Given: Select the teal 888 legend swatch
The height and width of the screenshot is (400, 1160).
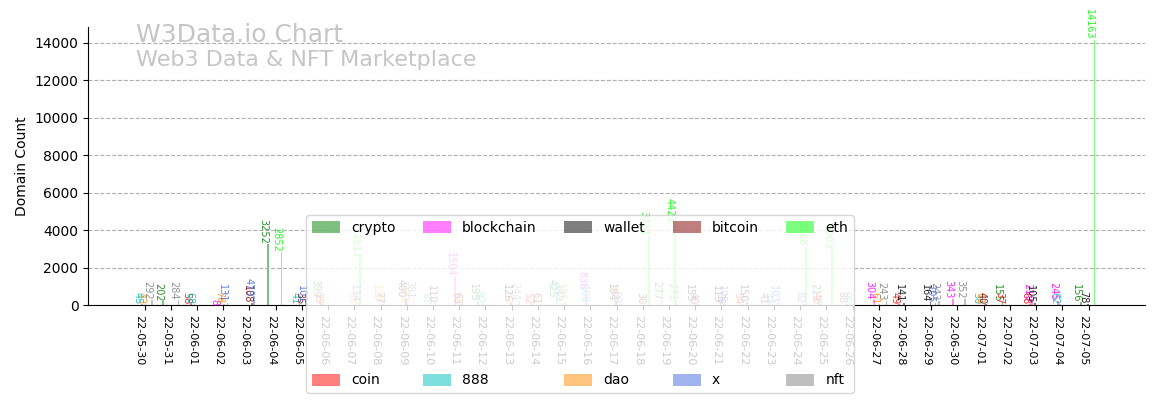Looking at the screenshot, I should (x=437, y=380).
